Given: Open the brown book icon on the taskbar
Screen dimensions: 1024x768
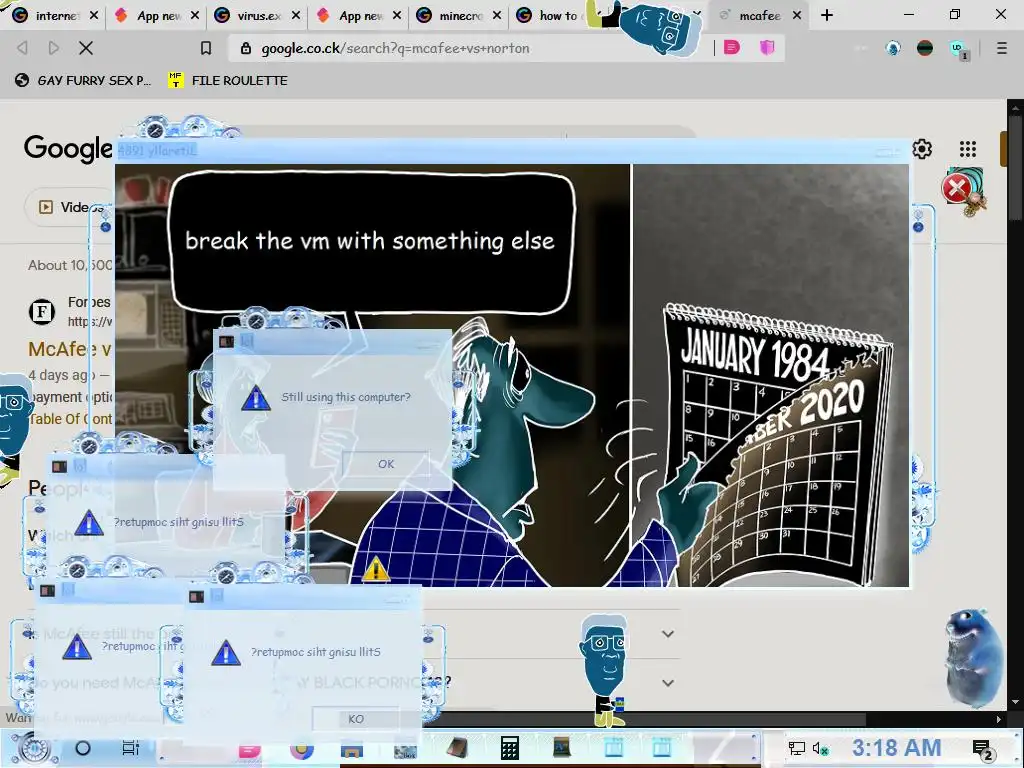Looking at the screenshot, I should (458, 748).
